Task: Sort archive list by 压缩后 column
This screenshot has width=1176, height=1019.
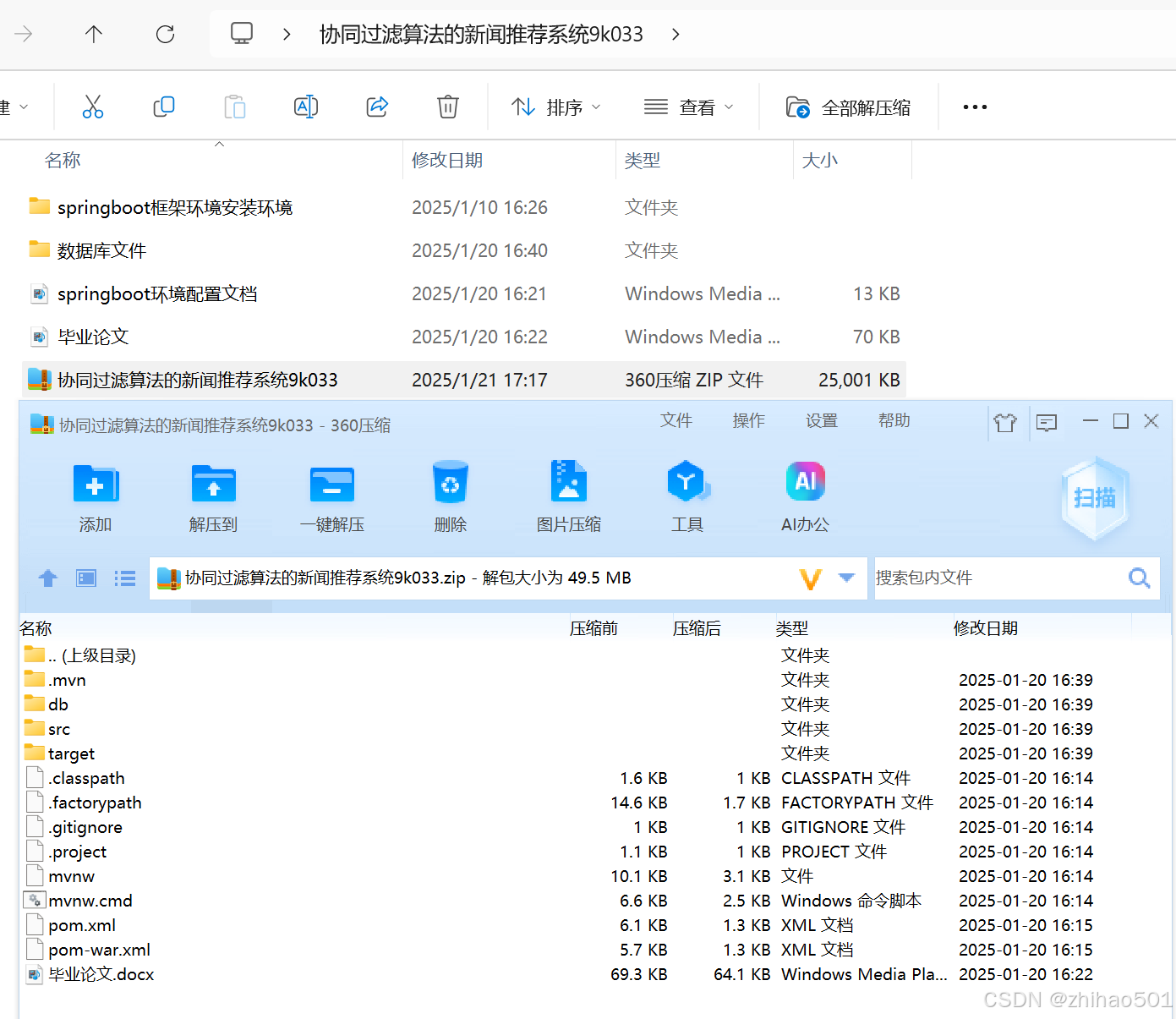Action: (x=697, y=628)
